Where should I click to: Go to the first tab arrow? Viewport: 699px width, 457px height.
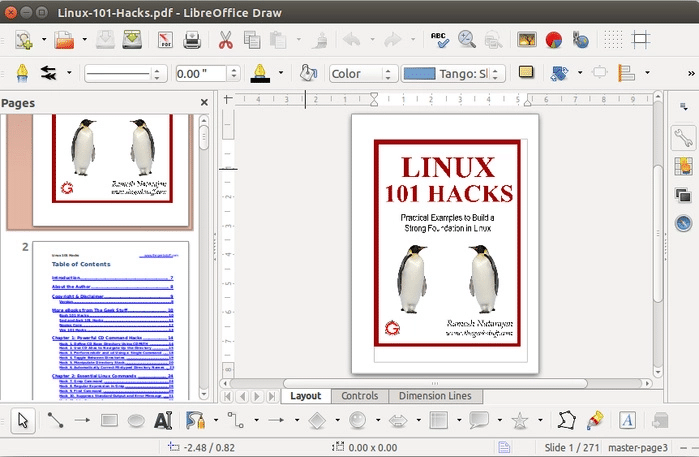[227, 396]
